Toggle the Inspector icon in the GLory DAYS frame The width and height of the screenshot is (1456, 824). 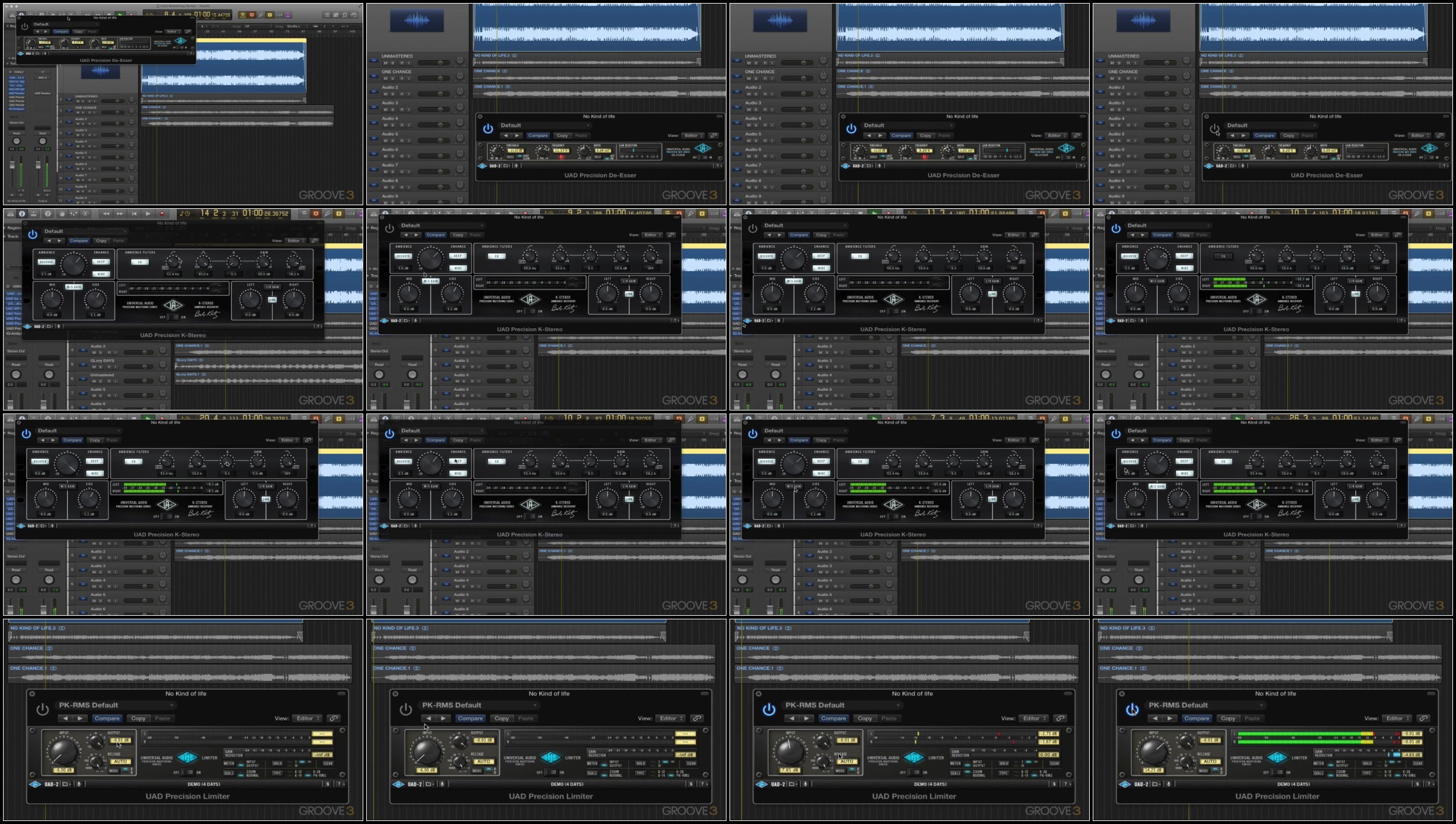pos(22,214)
